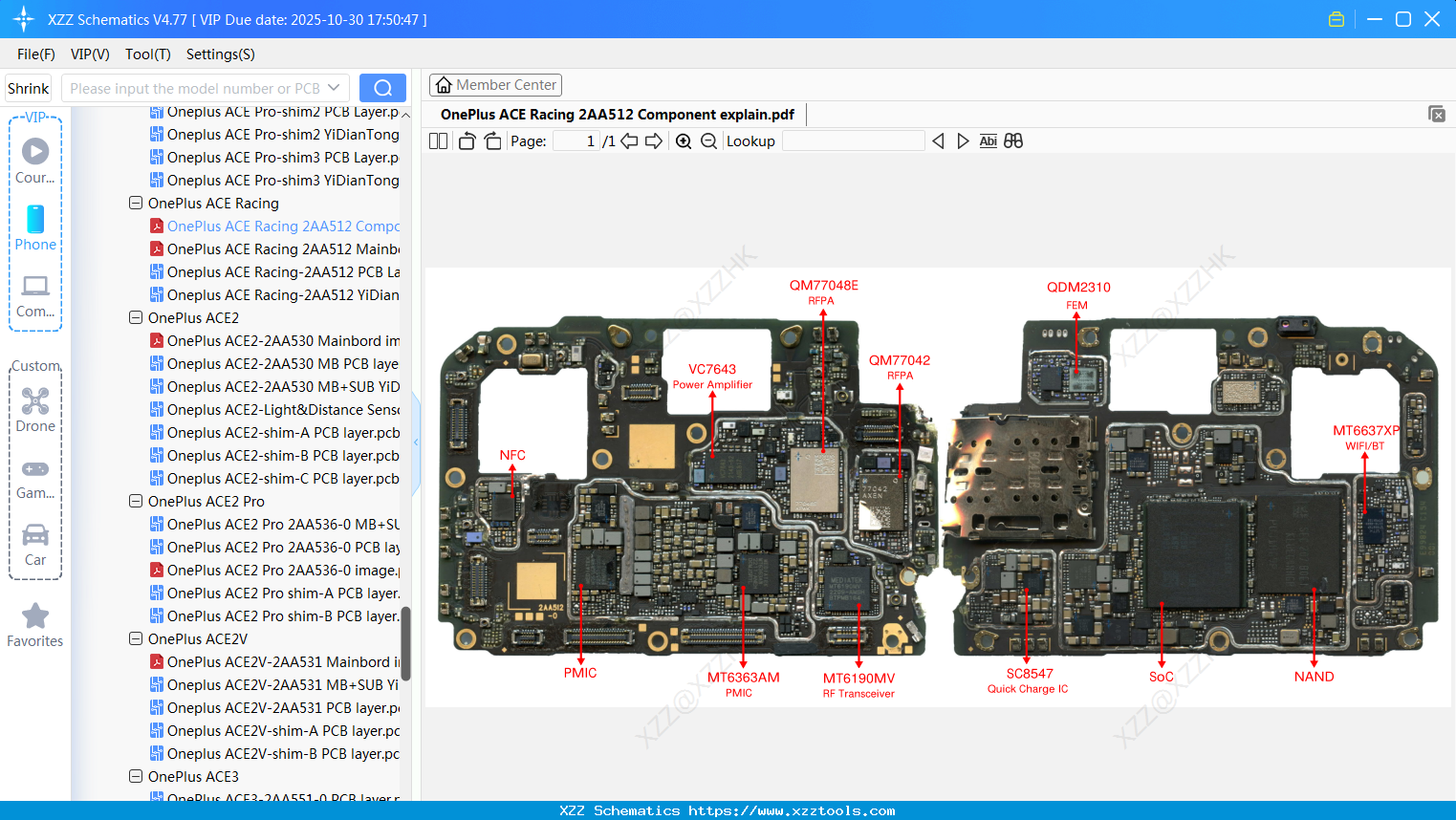Viewport: 1456px width, 820px height.
Task: Select the Drone category icon
Action: (34, 401)
